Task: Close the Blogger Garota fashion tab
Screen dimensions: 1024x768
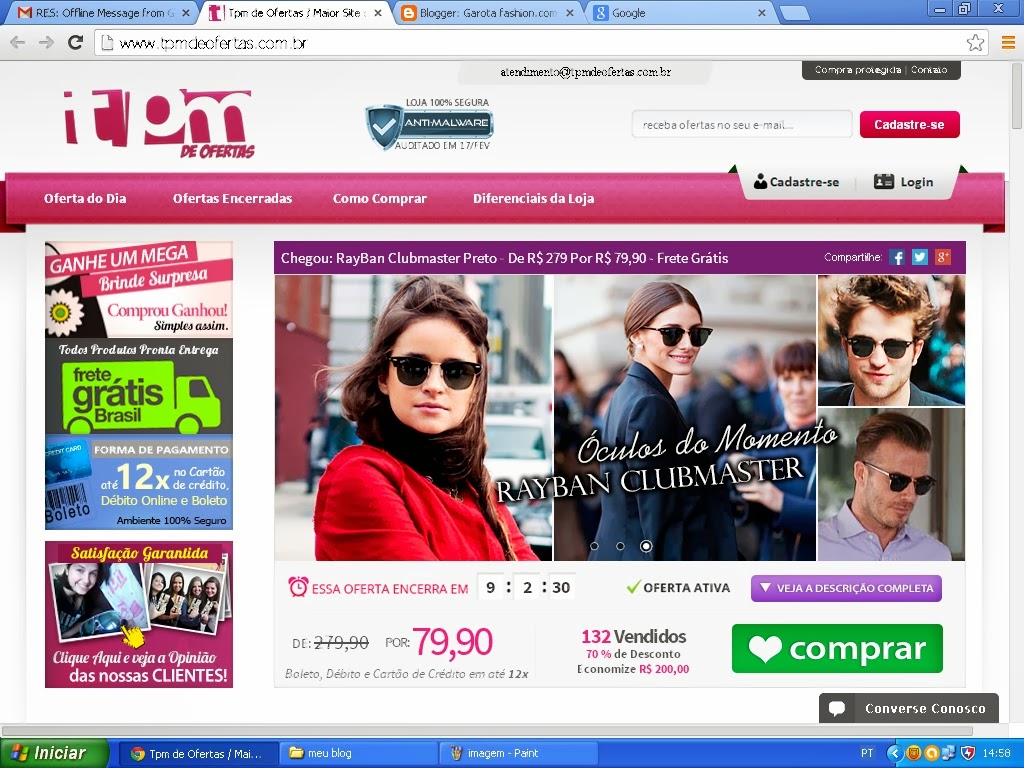Action: pyautogui.click(x=569, y=12)
